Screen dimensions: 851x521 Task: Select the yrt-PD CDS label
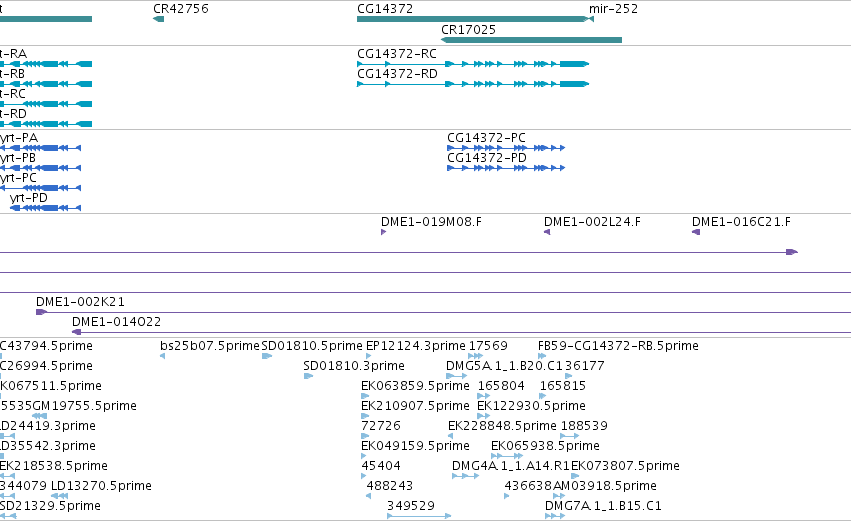point(29,198)
